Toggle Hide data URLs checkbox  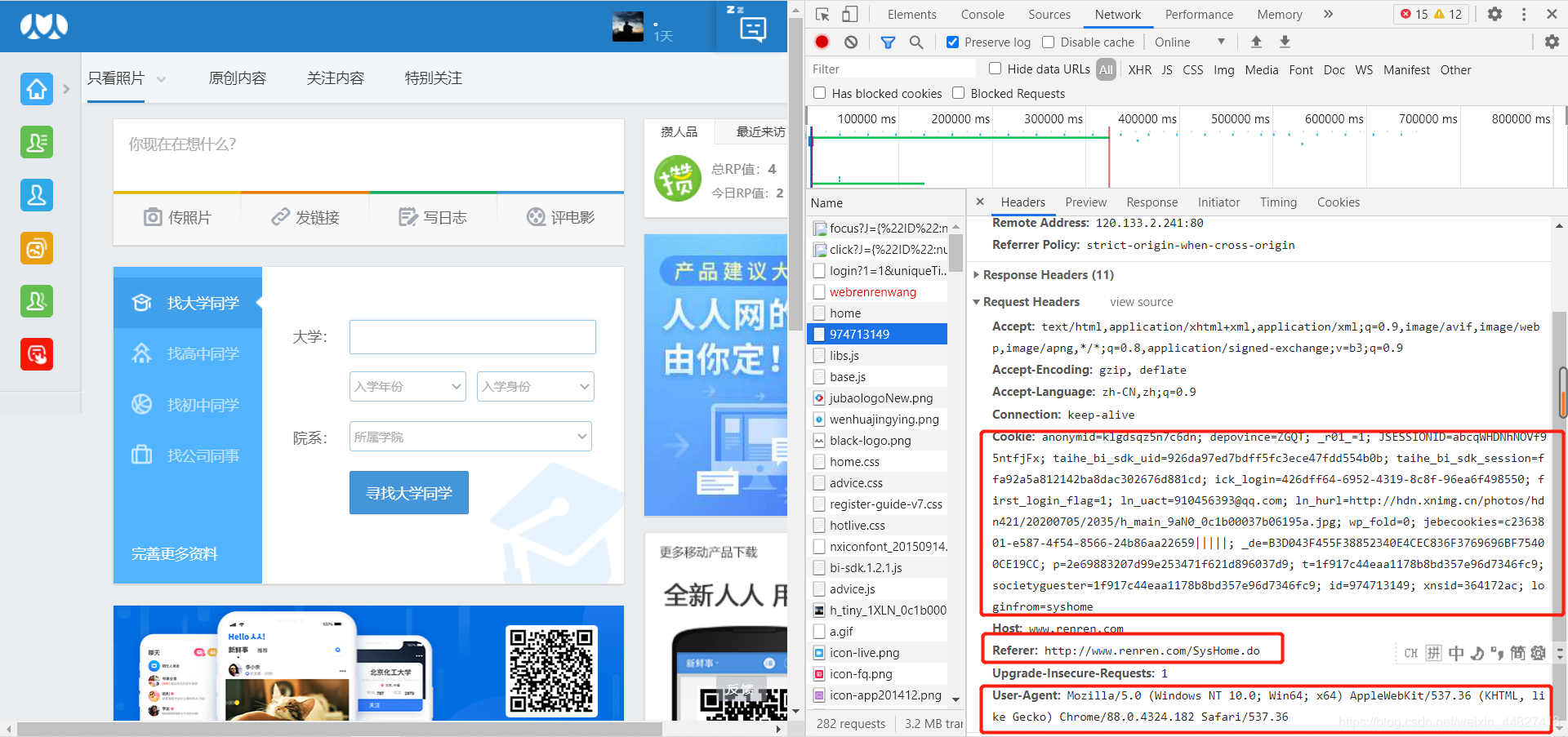pyautogui.click(x=995, y=69)
